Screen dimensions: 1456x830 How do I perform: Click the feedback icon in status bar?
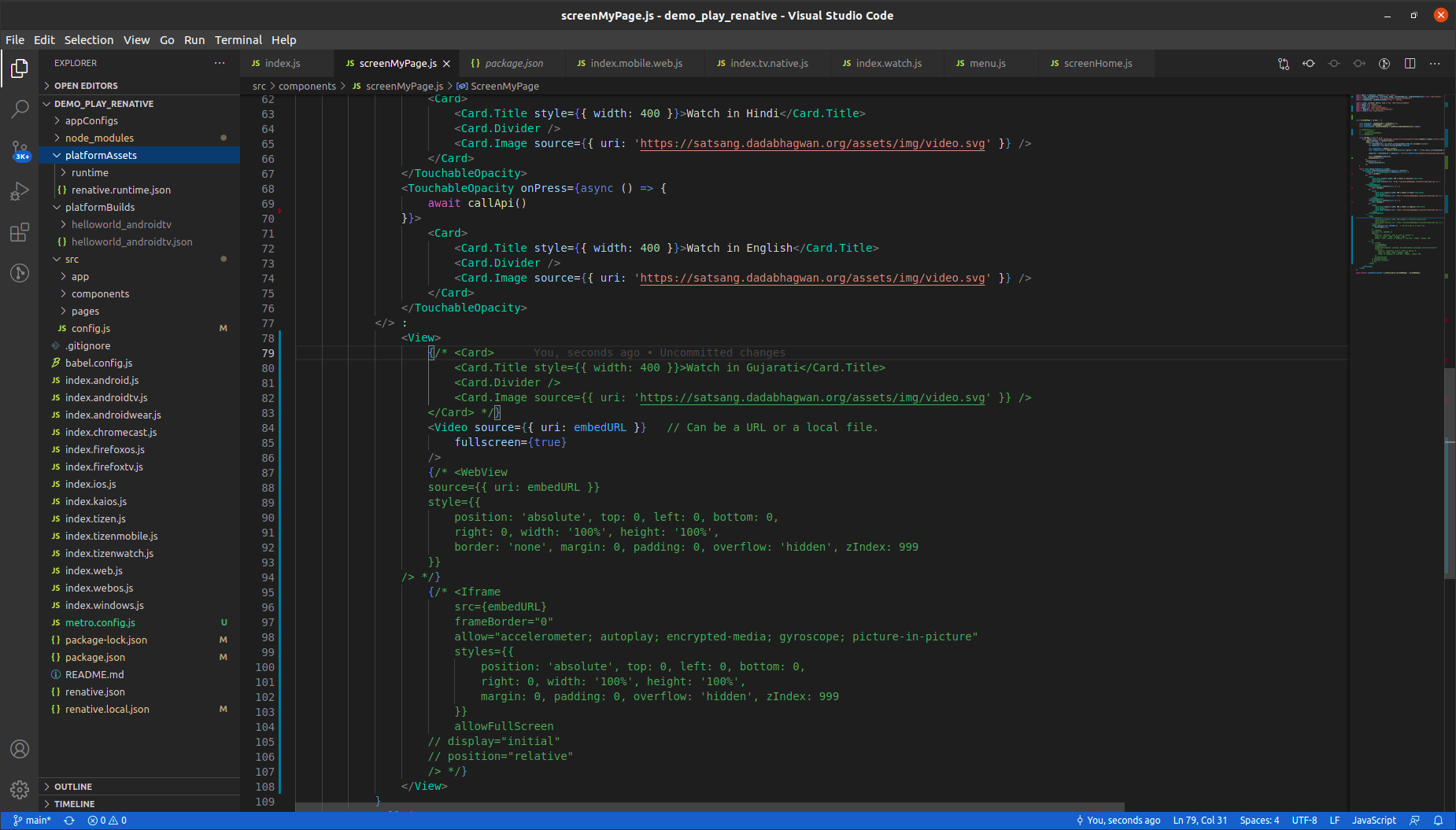(x=1414, y=821)
